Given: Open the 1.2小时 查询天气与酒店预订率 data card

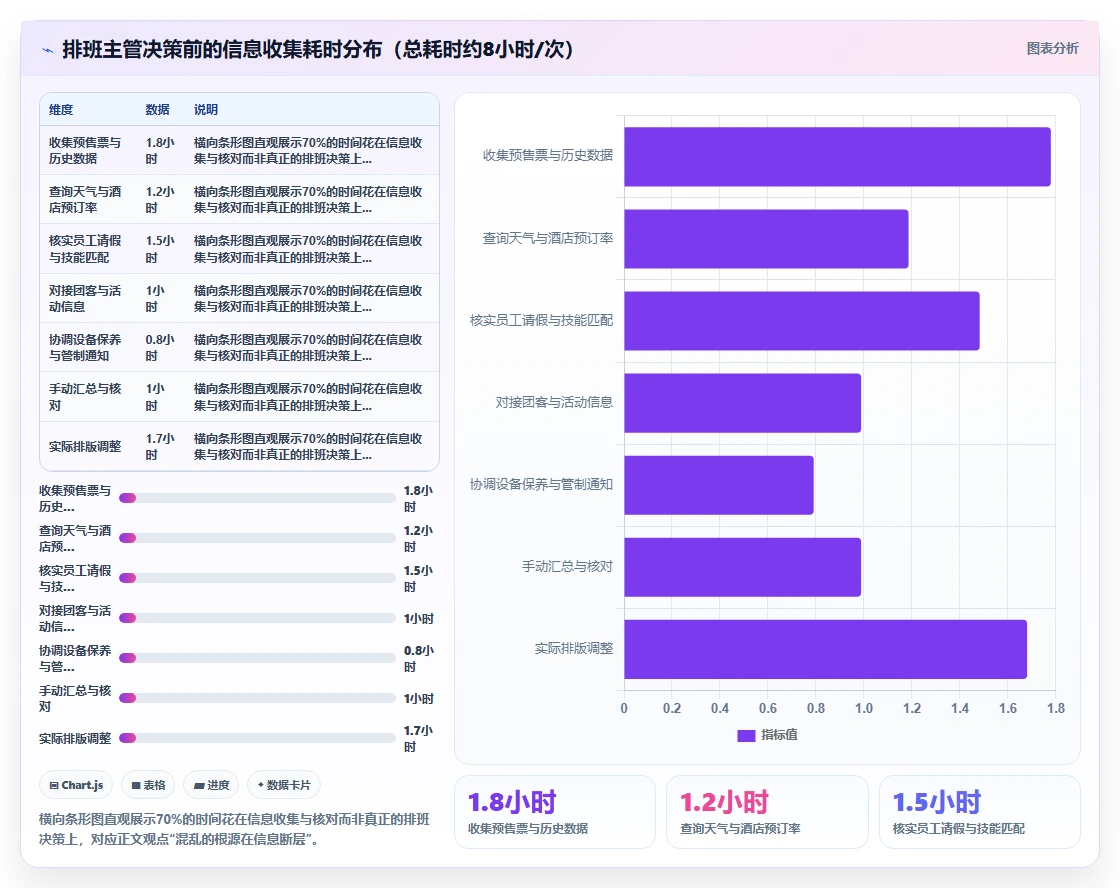Looking at the screenshot, I should 767,812.
